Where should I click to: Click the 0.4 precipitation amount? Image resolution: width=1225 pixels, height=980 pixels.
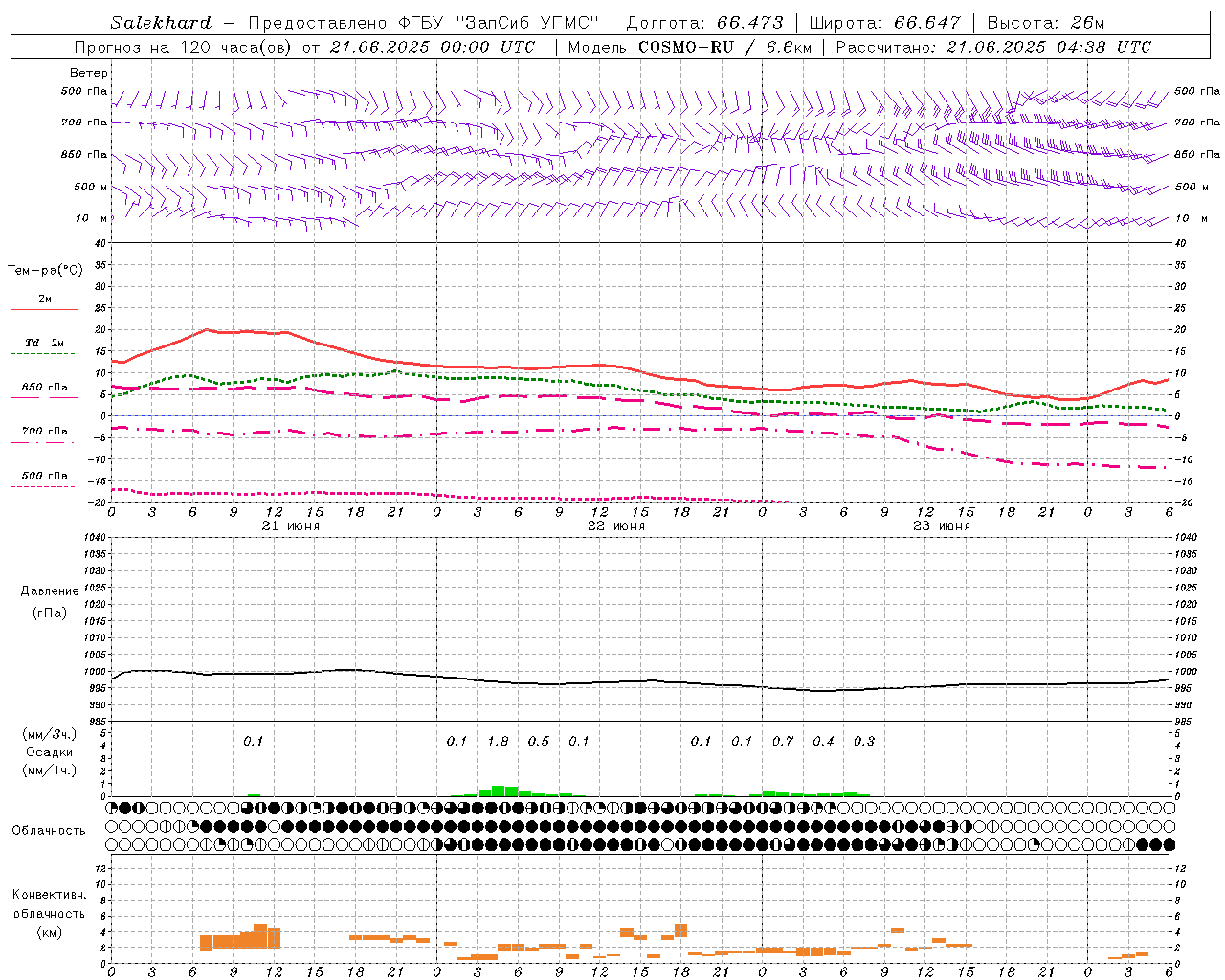[x=823, y=742]
